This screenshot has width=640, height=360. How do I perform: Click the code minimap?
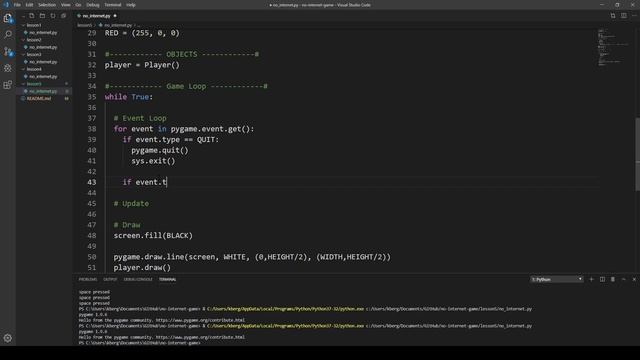[612, 47]
